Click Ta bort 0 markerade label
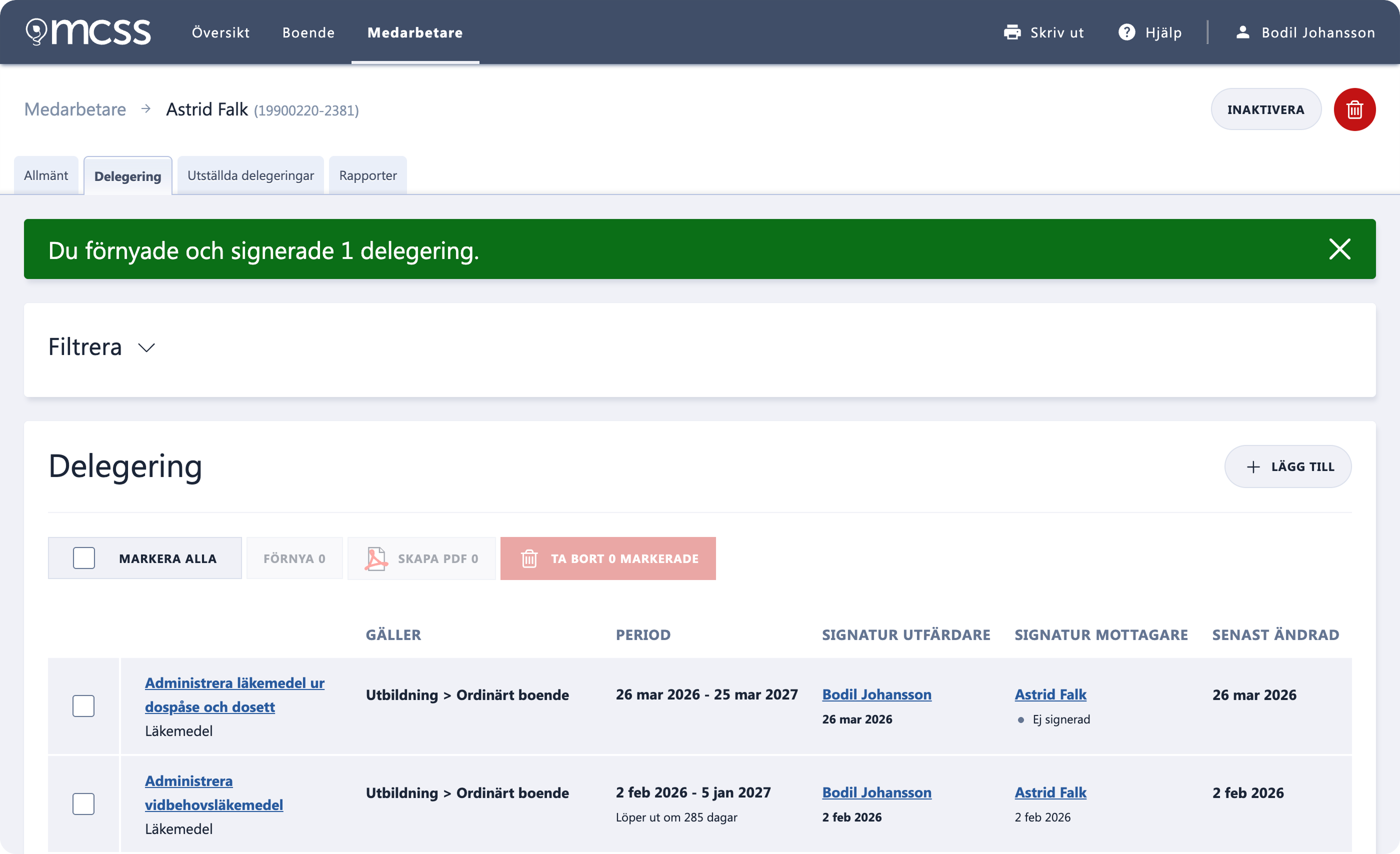The width and height of the screenshot is (1400, 854). tap(625, 558)
